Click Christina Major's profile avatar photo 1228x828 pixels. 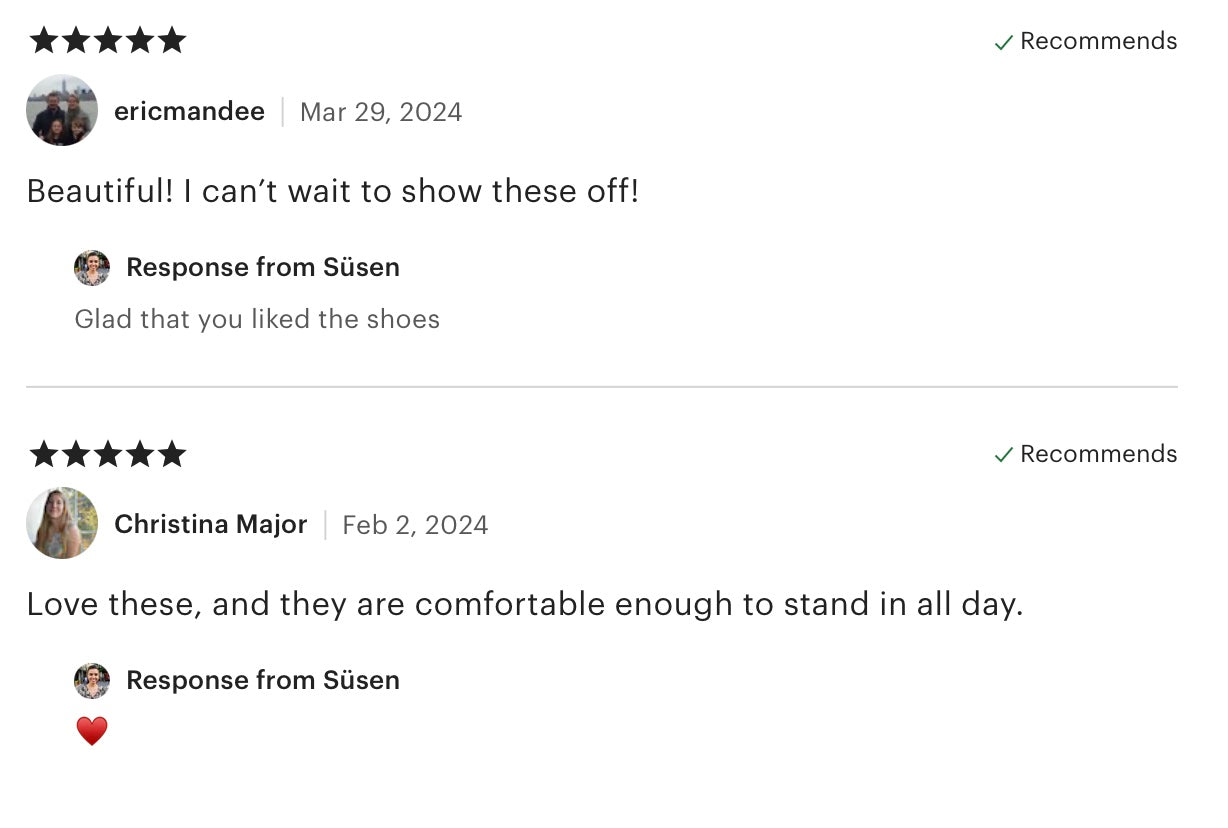[x=62, y=523]
